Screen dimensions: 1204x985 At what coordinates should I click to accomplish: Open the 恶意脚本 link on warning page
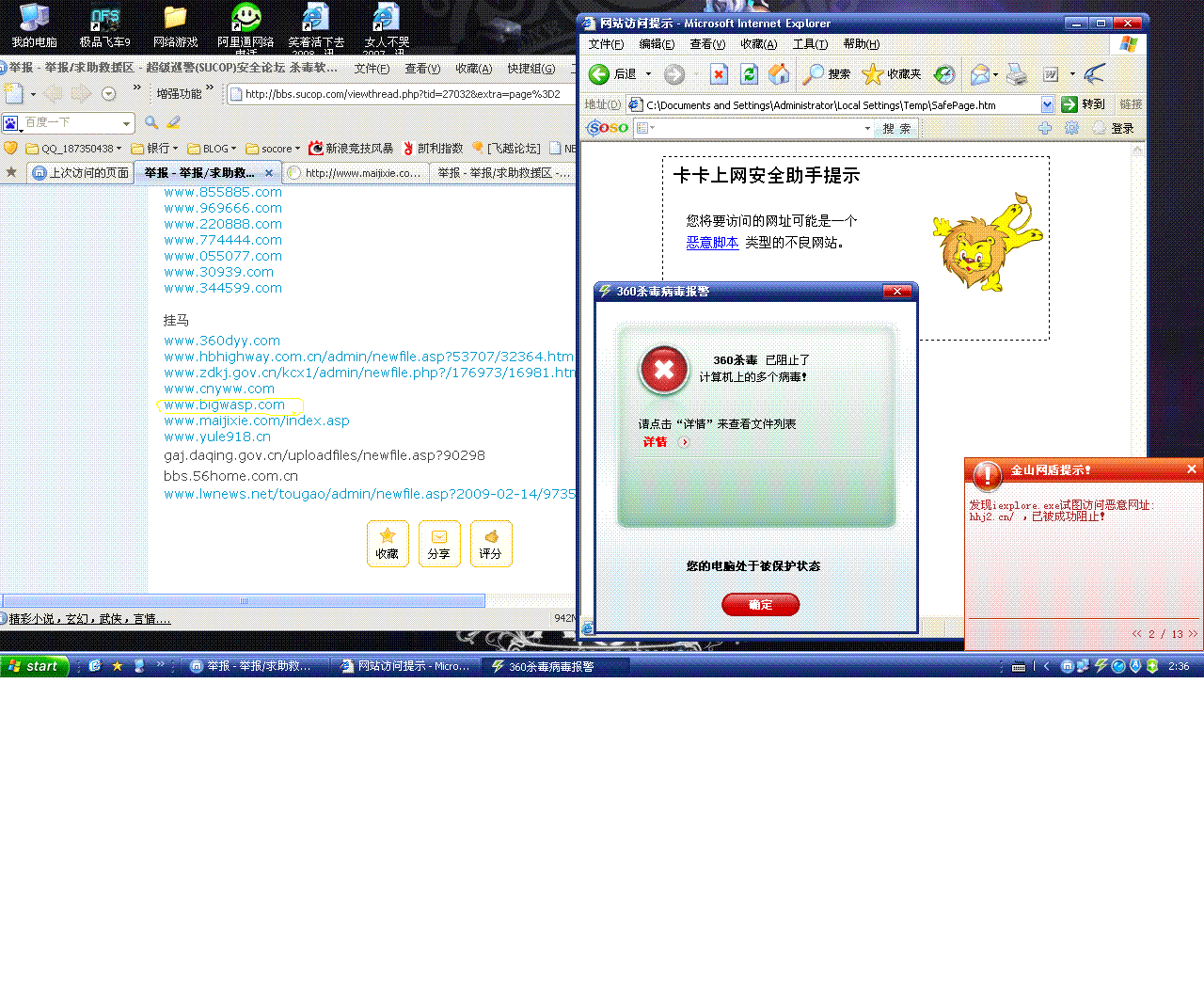[712, 243]
